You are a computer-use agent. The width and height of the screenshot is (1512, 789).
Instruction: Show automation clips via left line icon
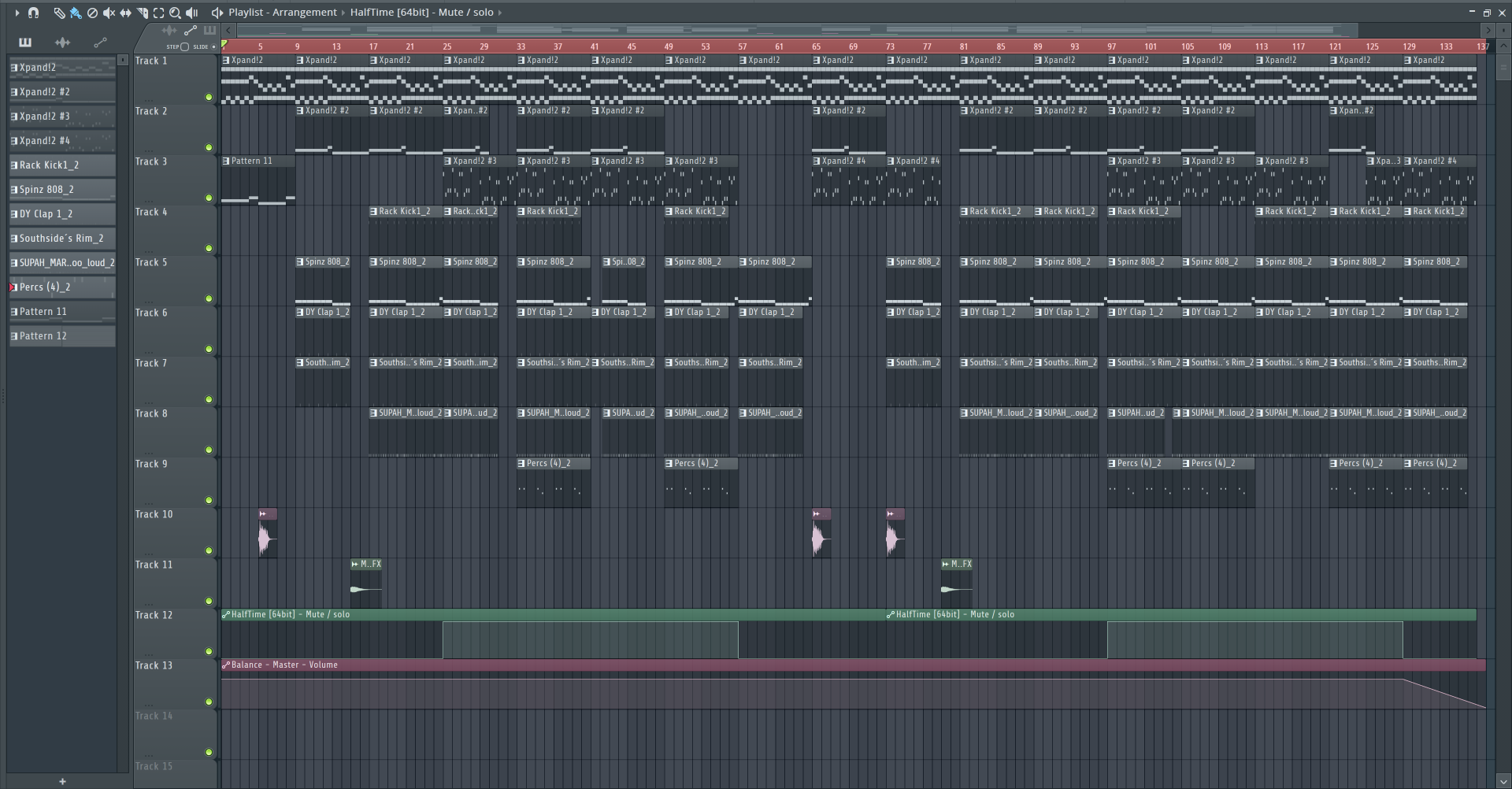[100, 43]
